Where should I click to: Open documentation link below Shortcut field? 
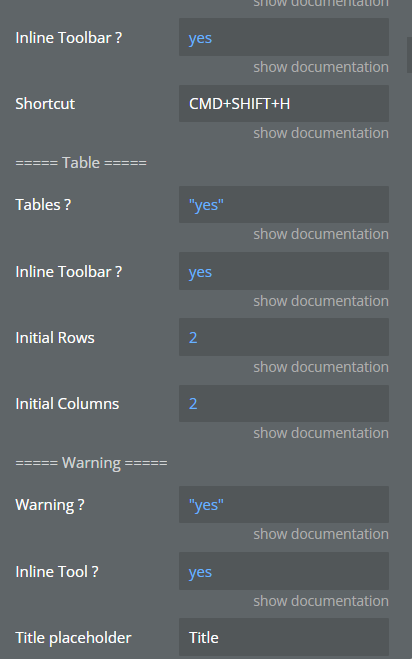pos(321,133)
